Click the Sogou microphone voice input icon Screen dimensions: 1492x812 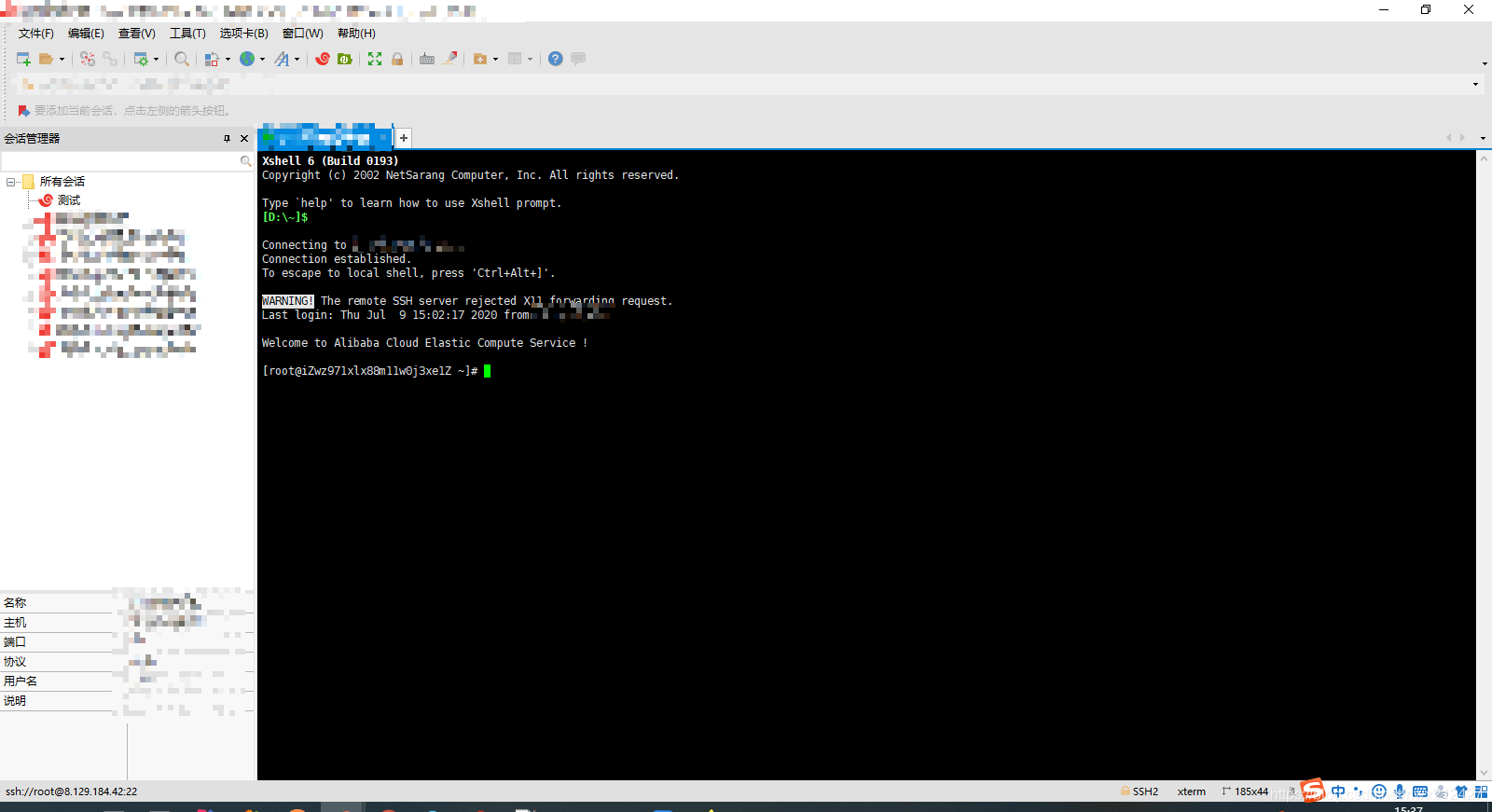[1400, 791]
